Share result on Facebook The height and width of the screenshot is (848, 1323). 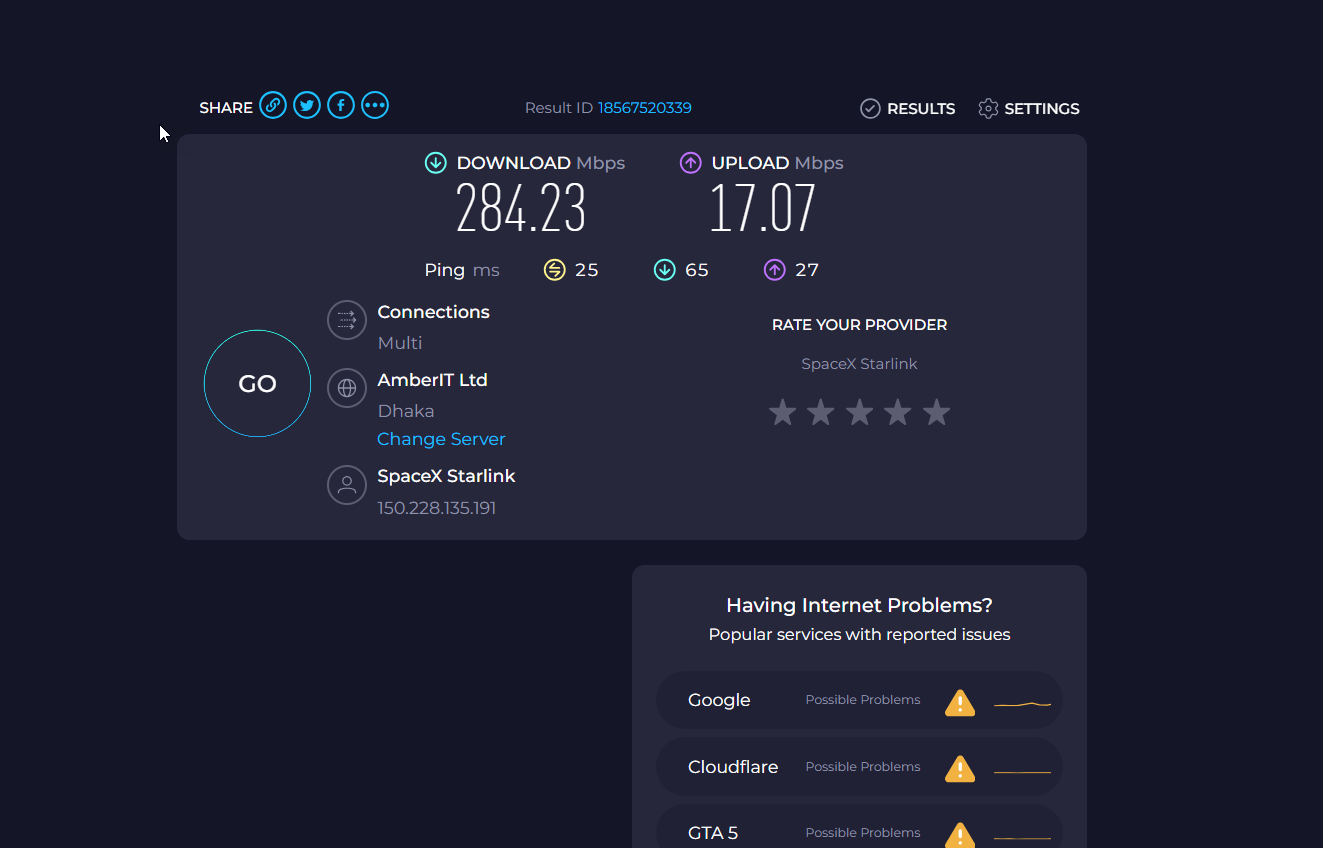(341, 105)
